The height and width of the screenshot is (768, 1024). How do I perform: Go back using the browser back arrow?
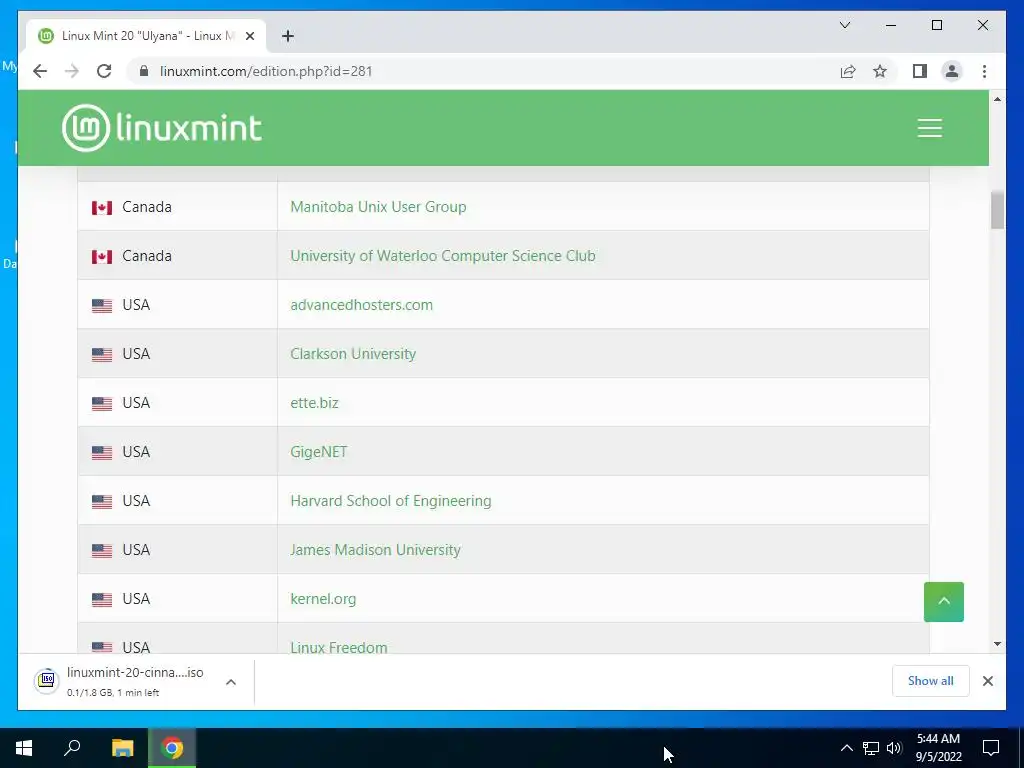[40, 71]
